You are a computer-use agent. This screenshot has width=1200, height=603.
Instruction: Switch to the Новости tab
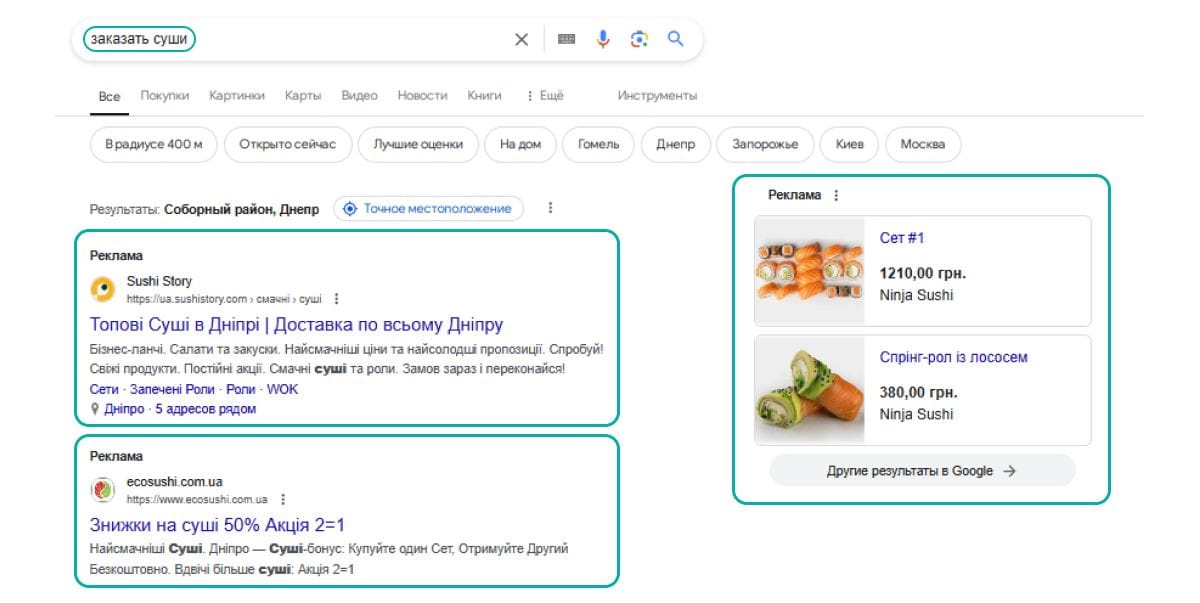click(x=422, y=96)
